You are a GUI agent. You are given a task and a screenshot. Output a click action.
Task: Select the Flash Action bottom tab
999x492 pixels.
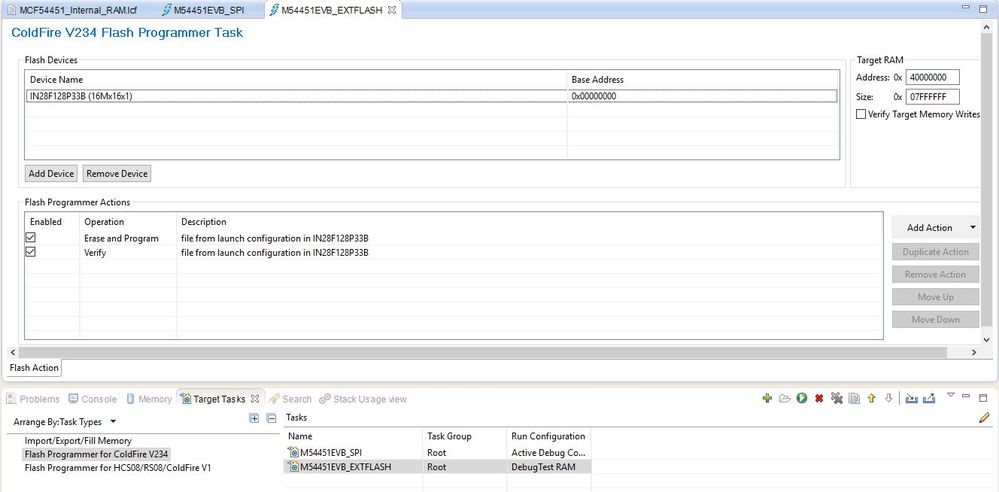(x=34, y=368)
